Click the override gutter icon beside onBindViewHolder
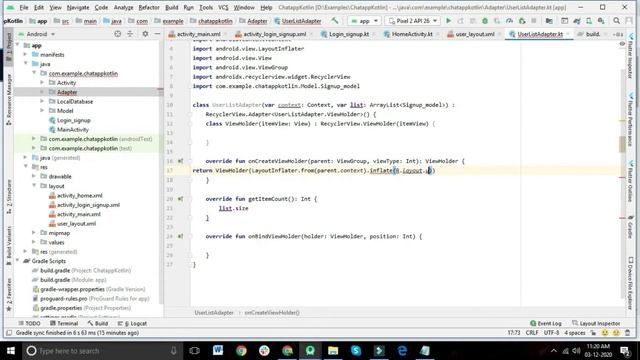The width and height of the screenshot is (640, 360). (180, 236)
